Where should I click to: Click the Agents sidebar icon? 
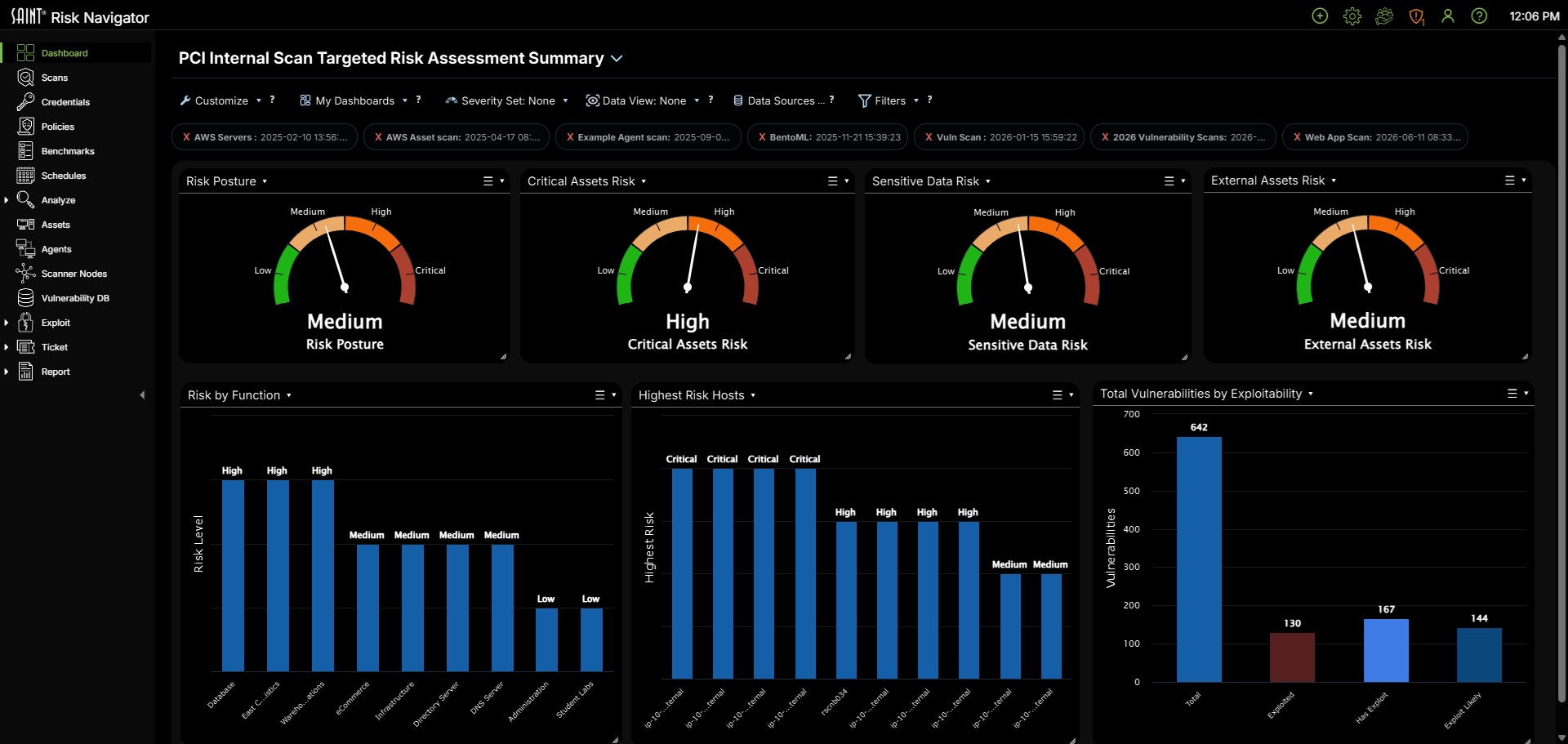click(25, 249)
